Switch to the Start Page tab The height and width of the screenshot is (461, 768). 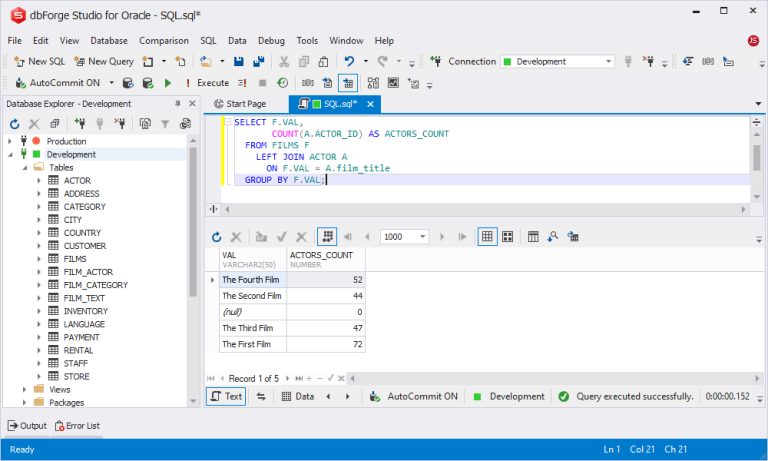pyautogui.click(x=240, y=104)
